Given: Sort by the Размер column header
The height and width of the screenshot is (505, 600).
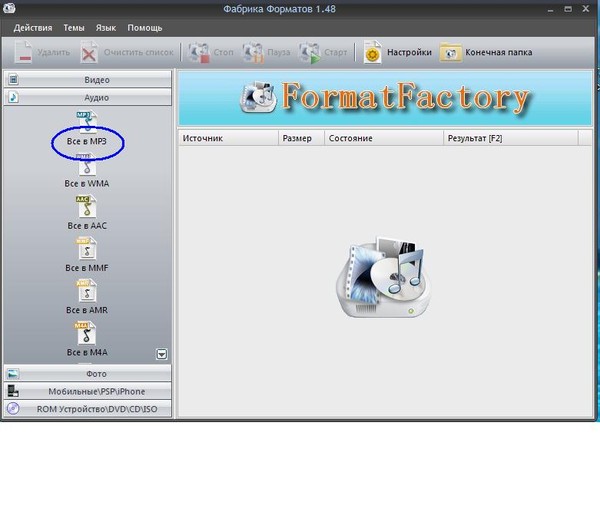Looking at the screenshot, I should tap(301, 138).
